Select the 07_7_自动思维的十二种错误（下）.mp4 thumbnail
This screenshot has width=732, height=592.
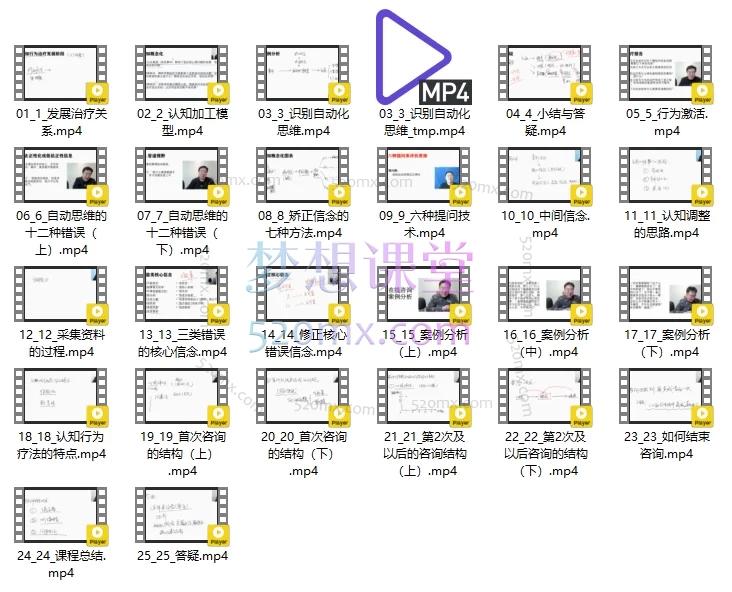pos(183,178)
